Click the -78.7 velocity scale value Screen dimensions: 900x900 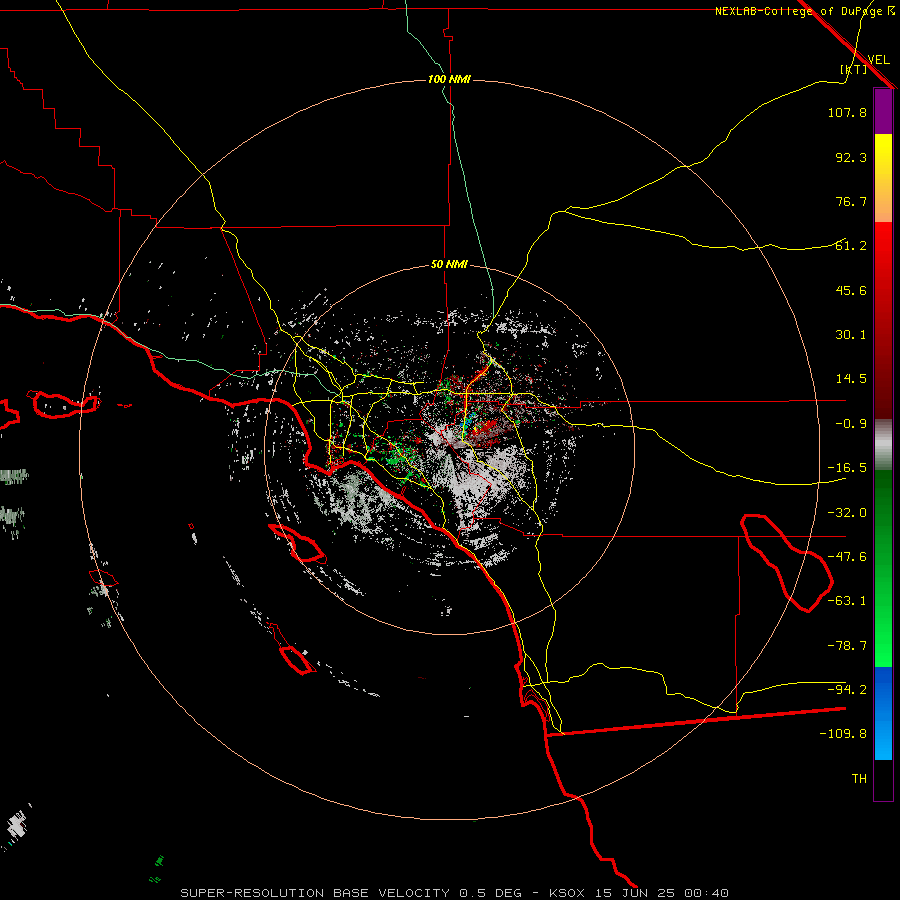coord(847,646)
